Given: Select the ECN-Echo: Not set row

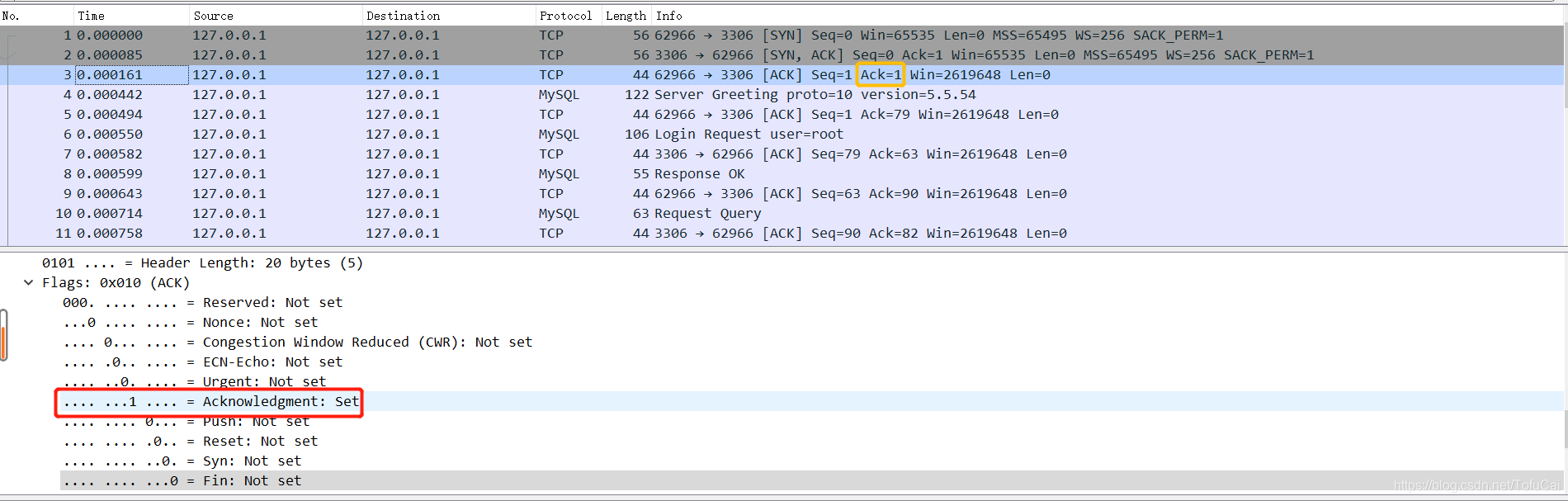Looking at the screenshot, I should [202, 362].
